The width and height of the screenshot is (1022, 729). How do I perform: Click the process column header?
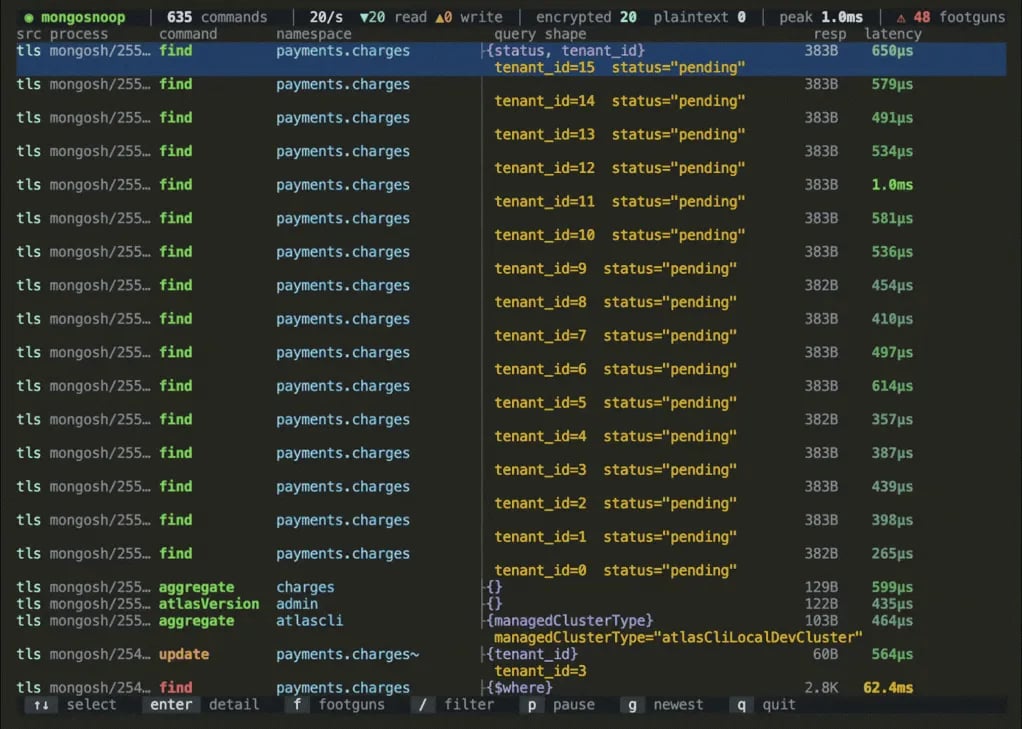point(79,34)
